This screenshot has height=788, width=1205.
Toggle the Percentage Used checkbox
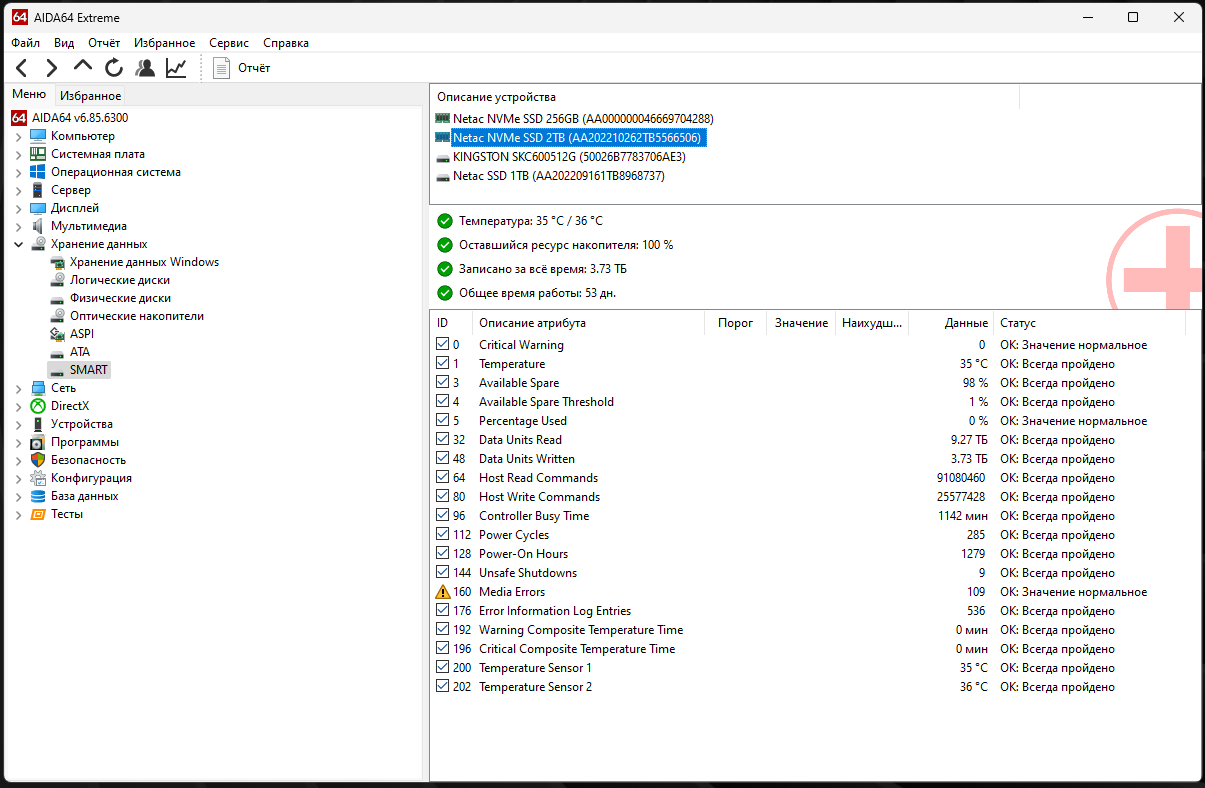(x=443, y=421)
